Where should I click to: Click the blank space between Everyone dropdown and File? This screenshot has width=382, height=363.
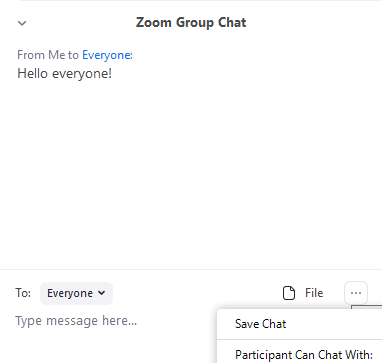pos(197,293)
